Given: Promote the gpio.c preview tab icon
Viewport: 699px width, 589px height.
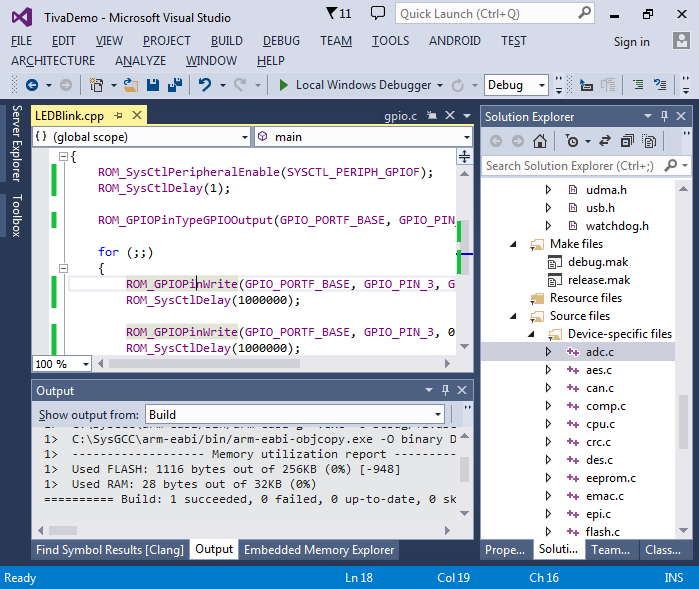Looking at the screenshot, I should [432, 115].
